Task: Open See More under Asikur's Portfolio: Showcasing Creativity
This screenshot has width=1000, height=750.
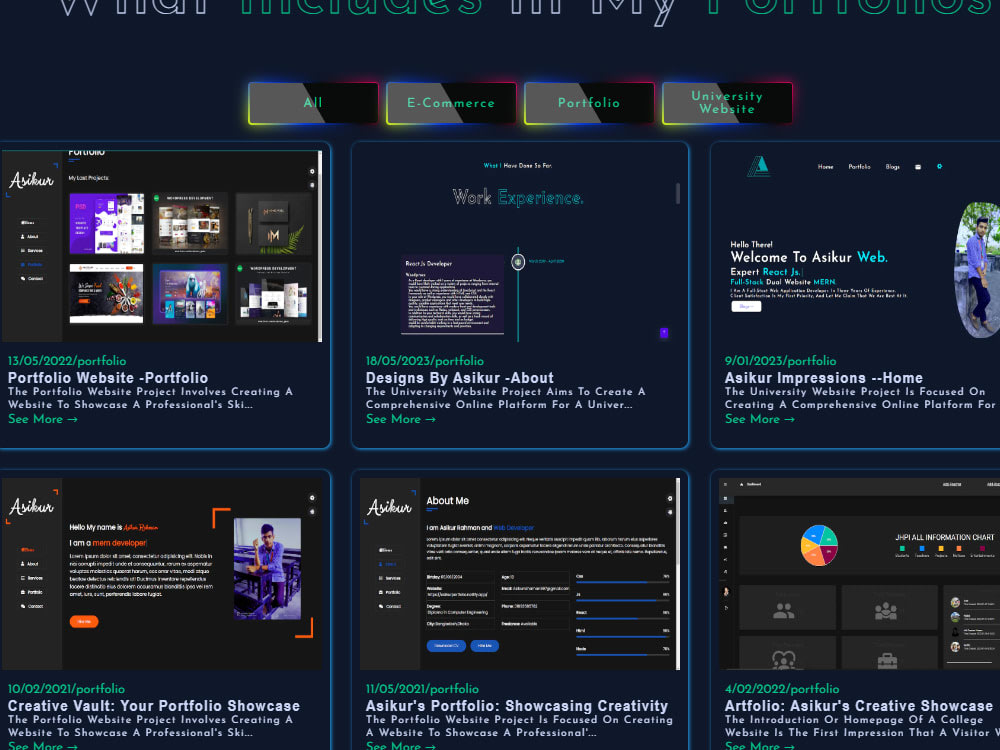Action: [x=401, y=746]
